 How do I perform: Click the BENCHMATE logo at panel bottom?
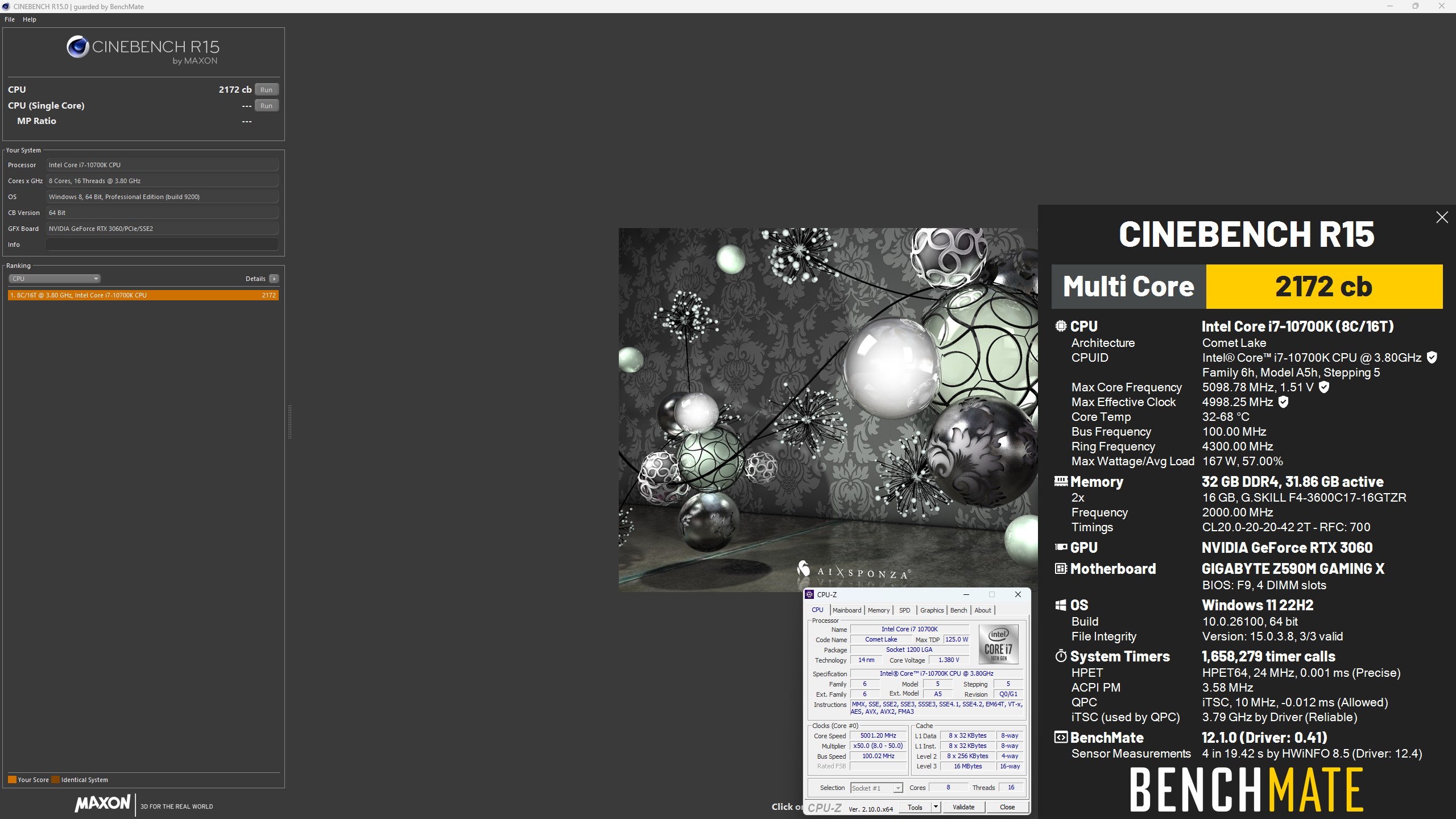pos(1246,789)
